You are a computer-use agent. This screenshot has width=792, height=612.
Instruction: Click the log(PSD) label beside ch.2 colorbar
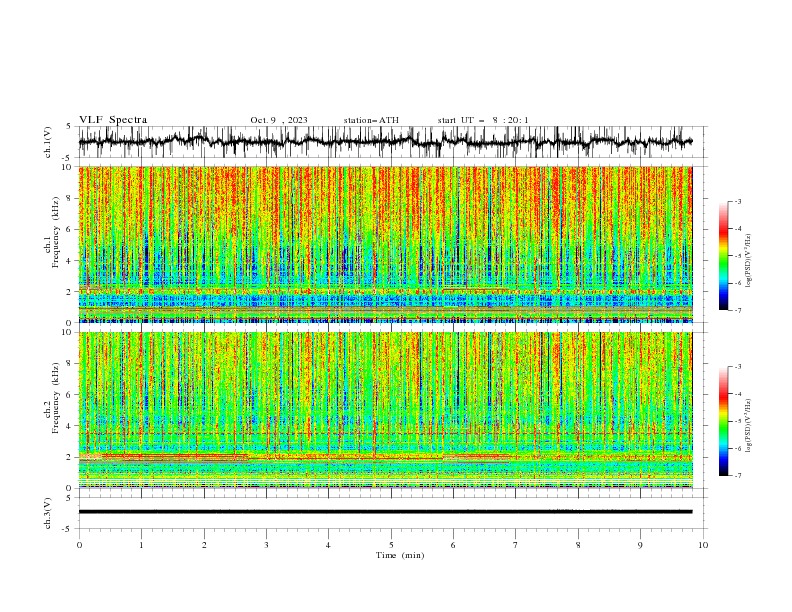[x=748, y=426]
